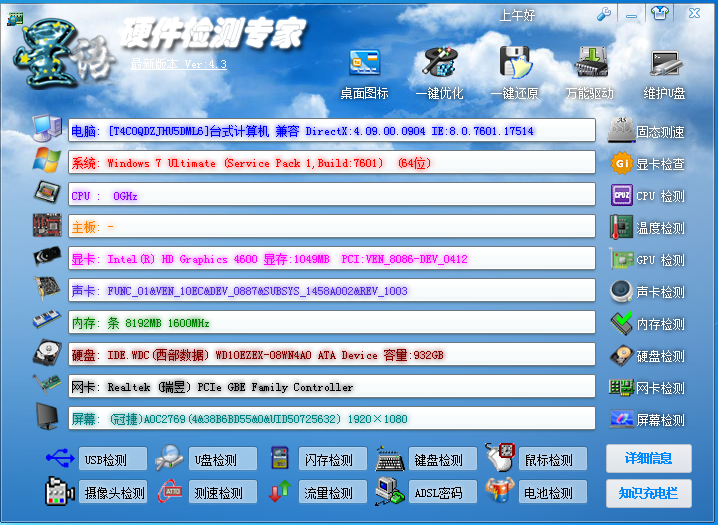Click the RAM stick icon beside 内存 row
The height and width of the screenshot is (525, 718).
(47, 320)
